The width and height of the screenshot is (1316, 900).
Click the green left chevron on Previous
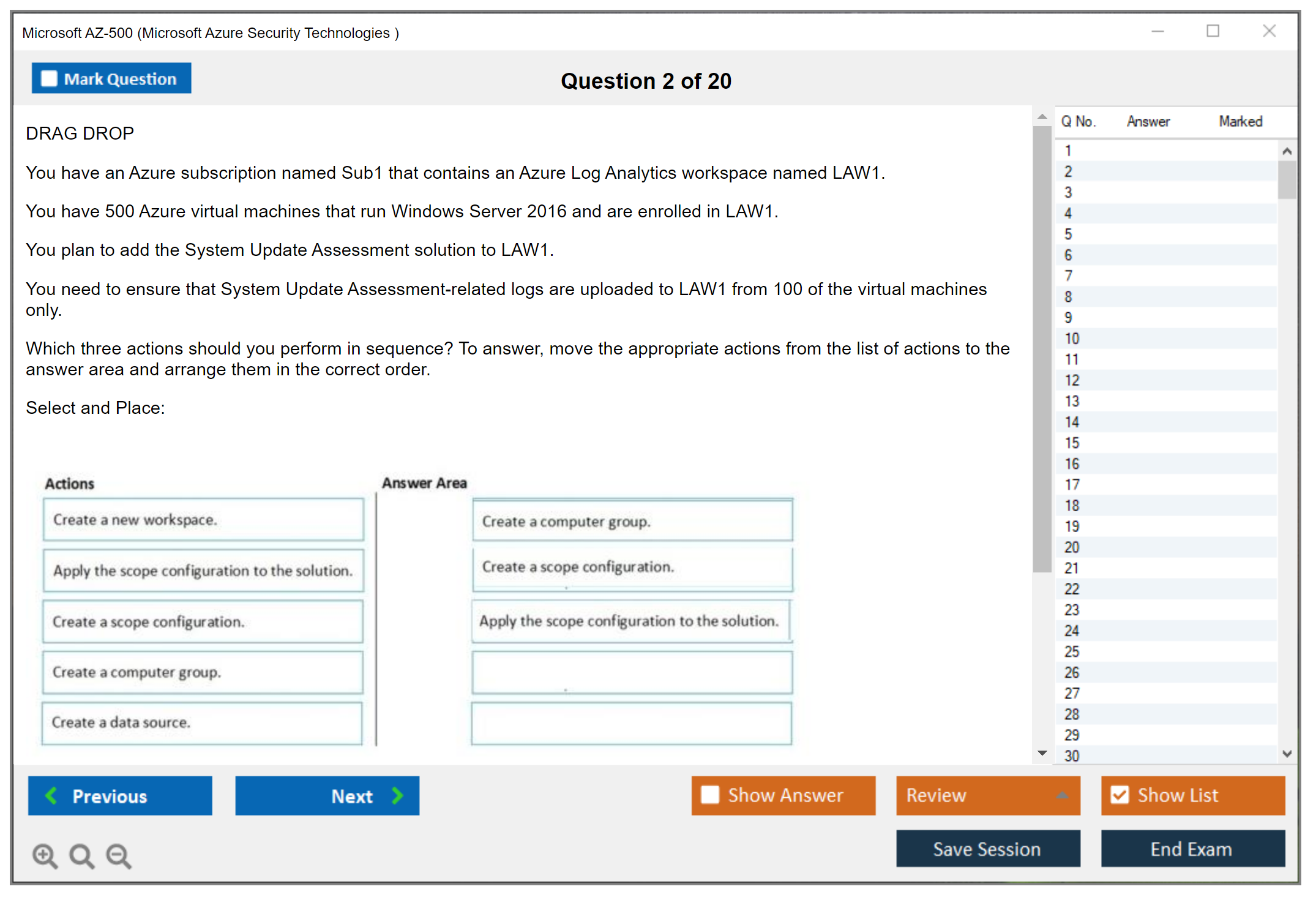(x=51, y=795)
